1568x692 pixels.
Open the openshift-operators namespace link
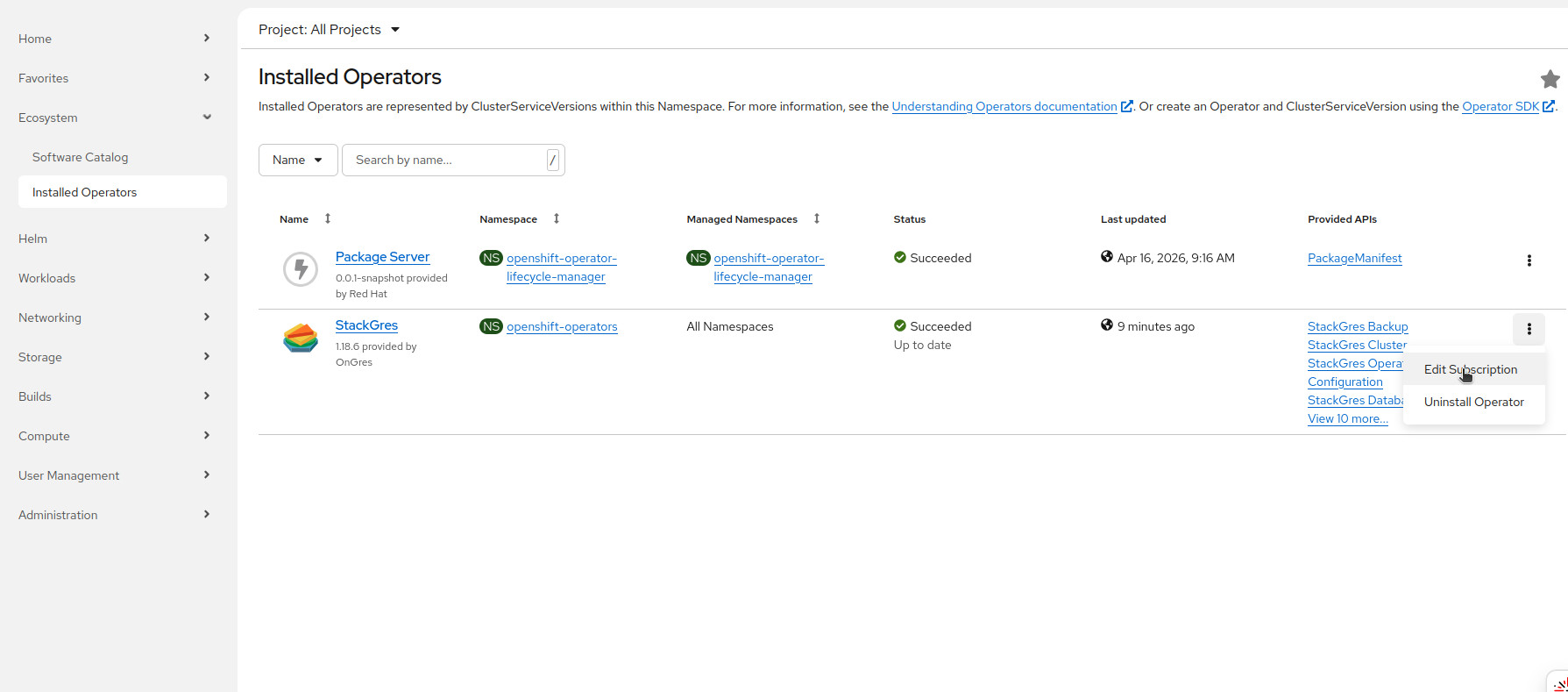coord(562,326)
